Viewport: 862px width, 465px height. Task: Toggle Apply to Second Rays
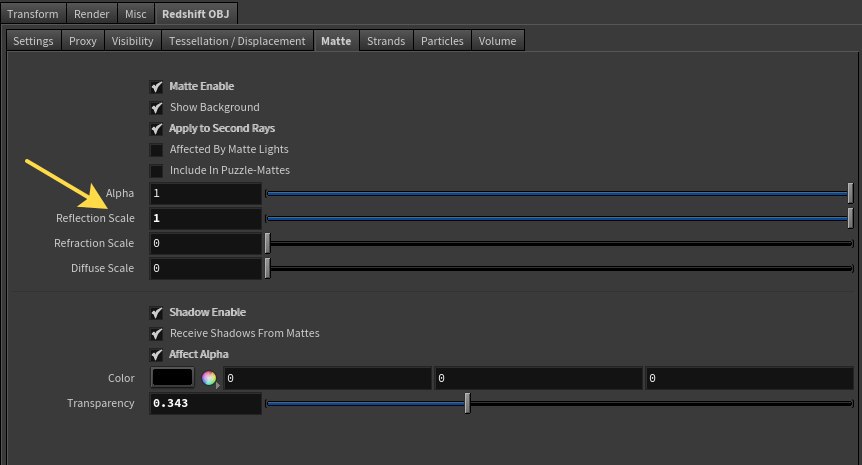point(157,129)
